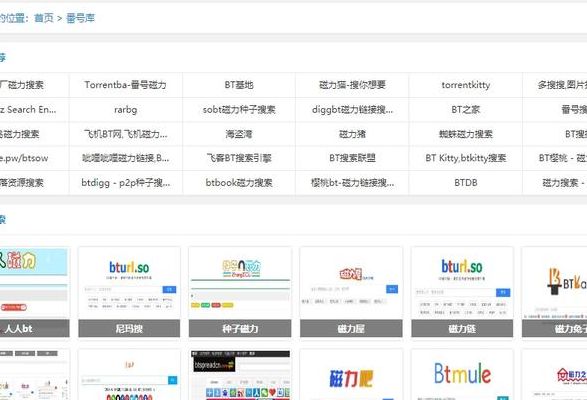587x400 pixels.
Task: Open the BT基地 link
Action: click(239, 85)
